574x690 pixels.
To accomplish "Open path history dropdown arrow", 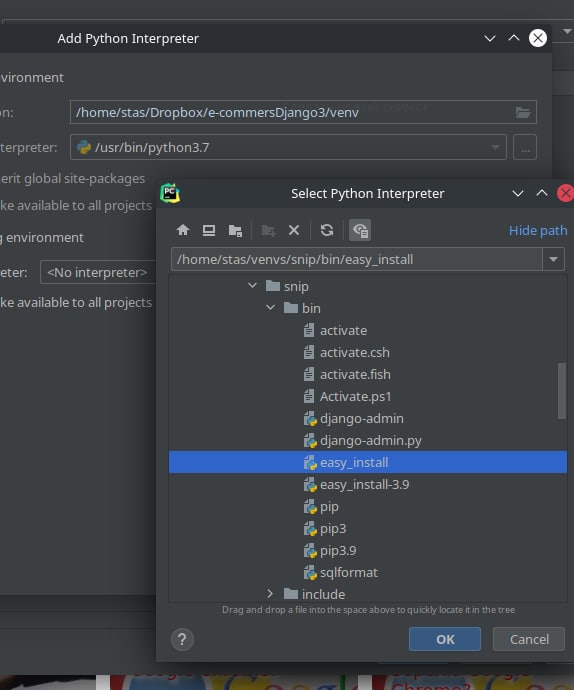I will coord(553,259).
